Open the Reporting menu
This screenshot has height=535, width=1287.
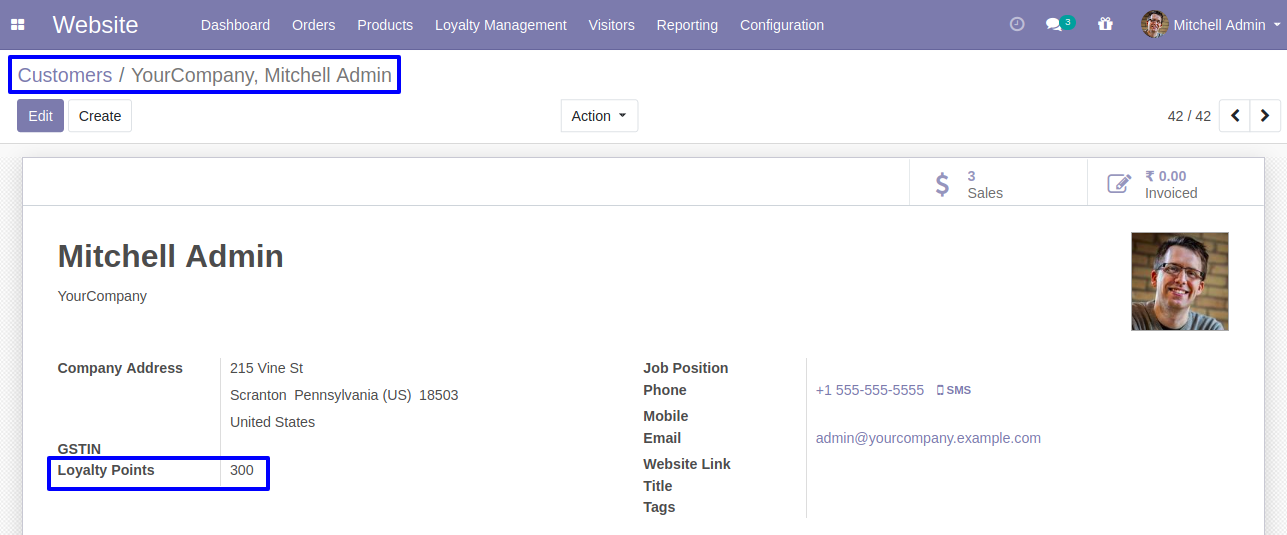(687, 25)
